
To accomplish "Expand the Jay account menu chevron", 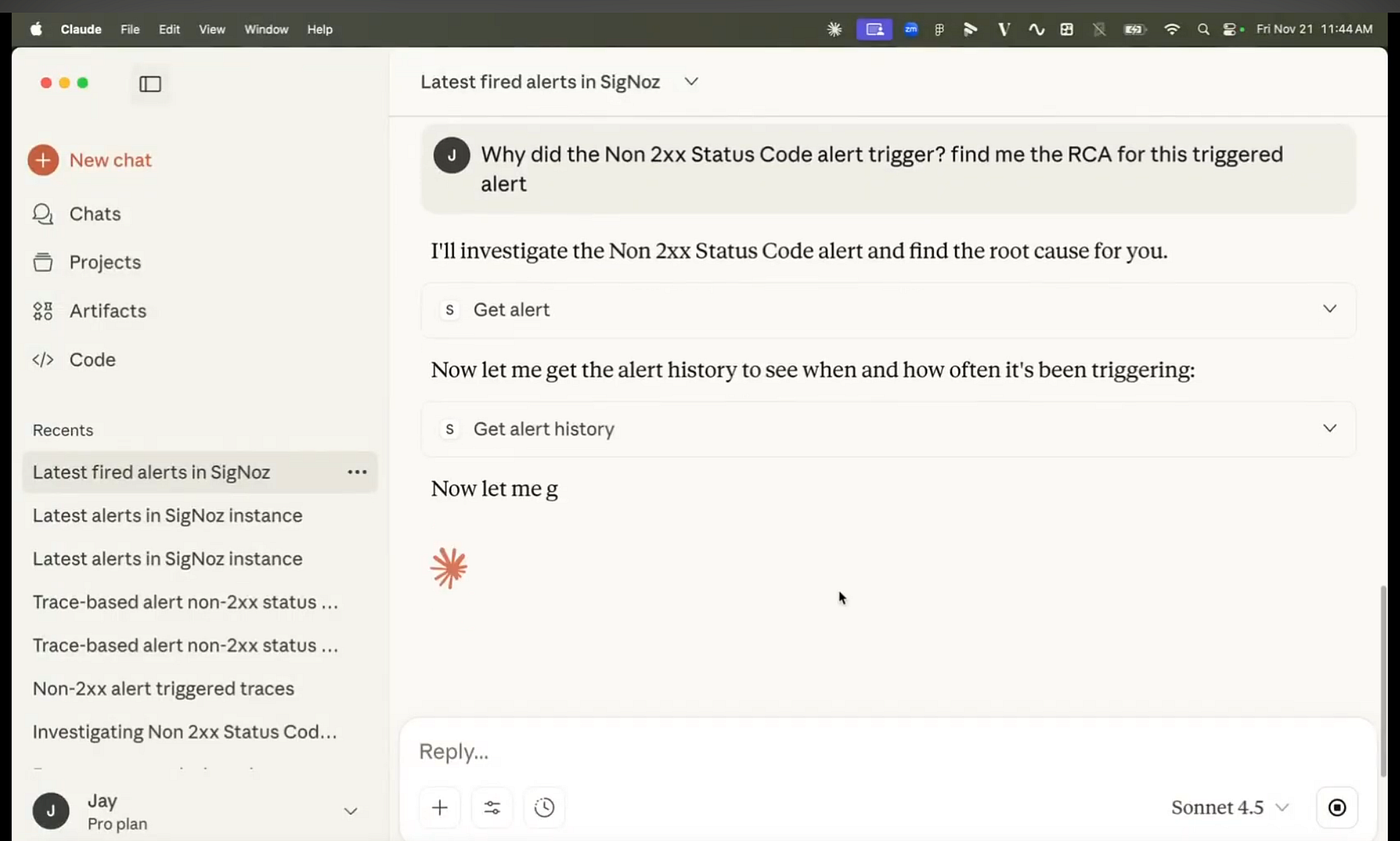I will click(351, 811).
